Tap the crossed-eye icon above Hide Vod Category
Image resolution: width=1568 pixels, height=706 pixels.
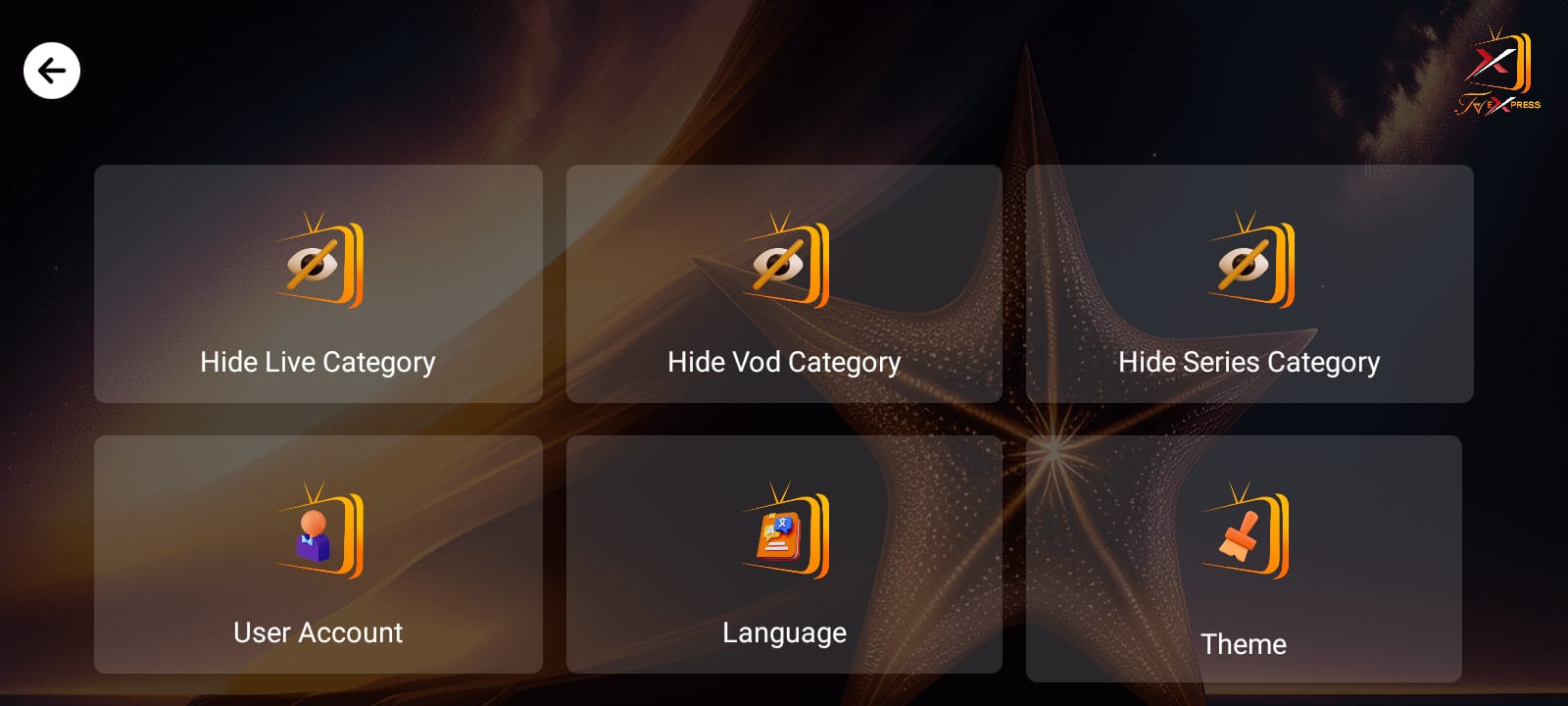[785, 260]
